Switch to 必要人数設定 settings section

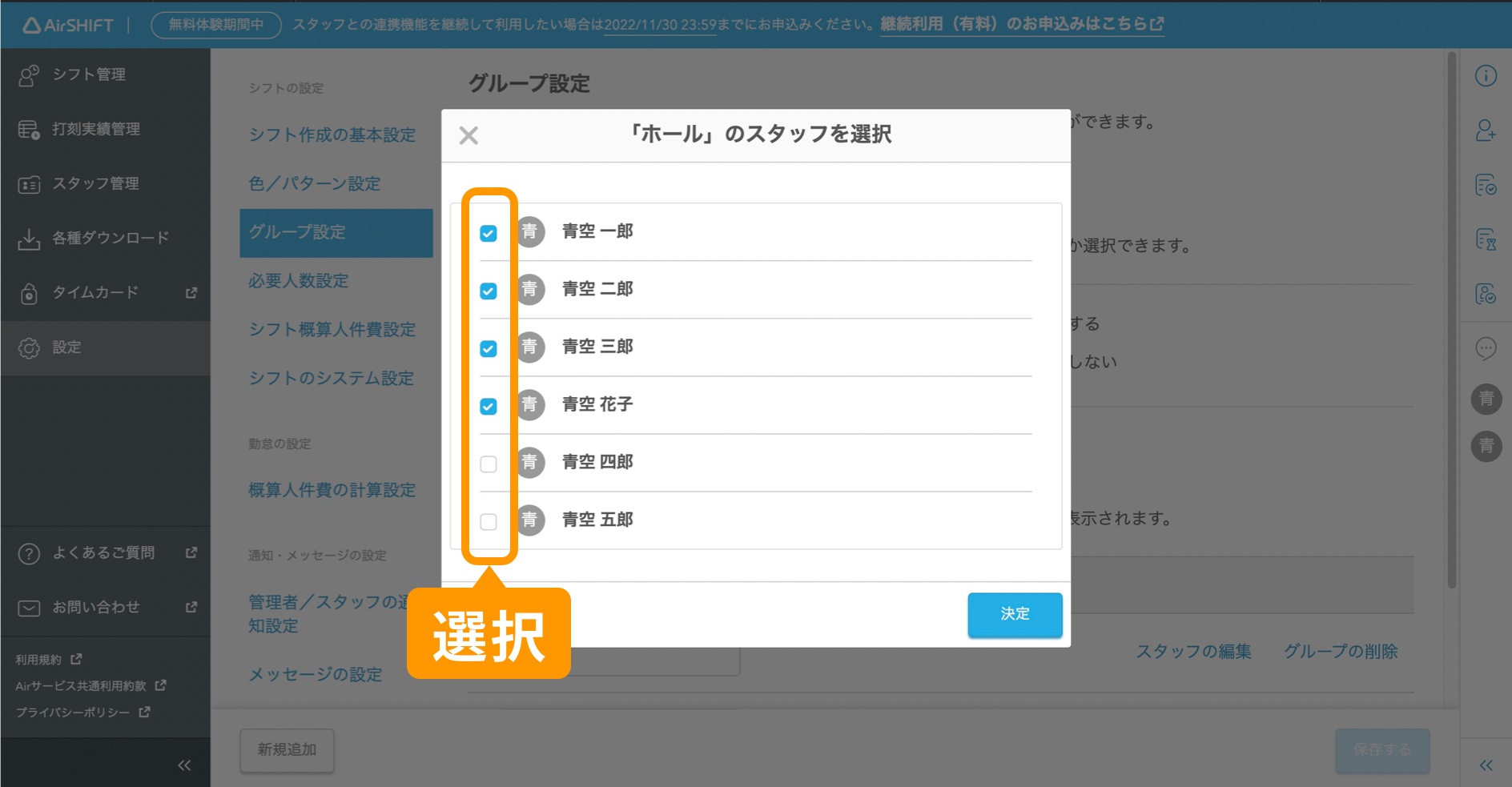(x=299, y=281)
